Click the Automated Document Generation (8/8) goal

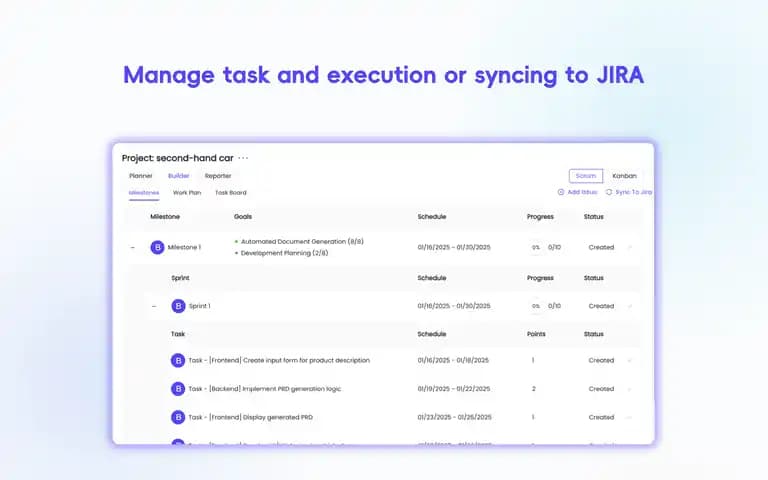pyautogui.click(x=302, y=241)
